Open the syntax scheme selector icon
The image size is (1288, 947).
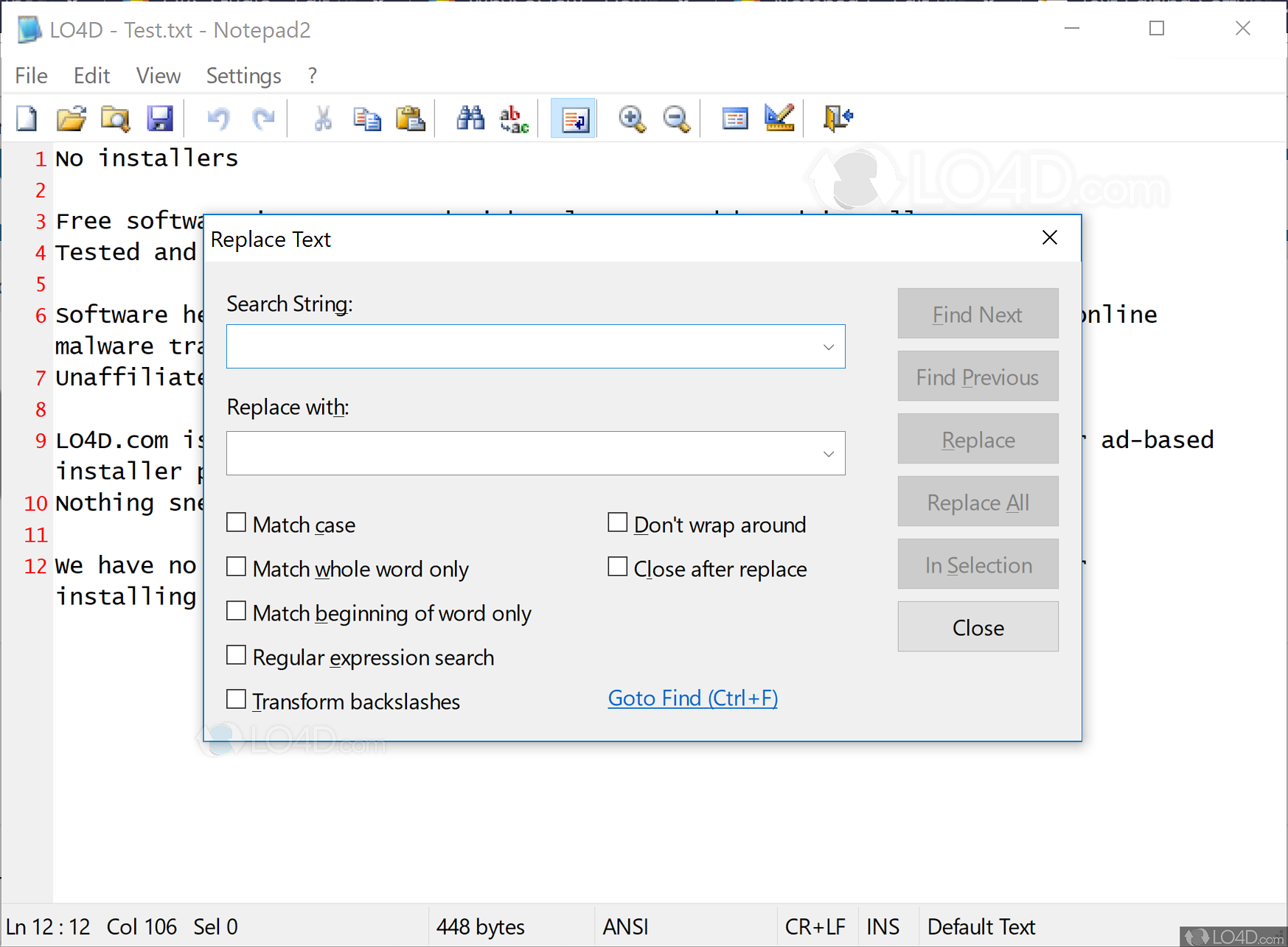735,118
